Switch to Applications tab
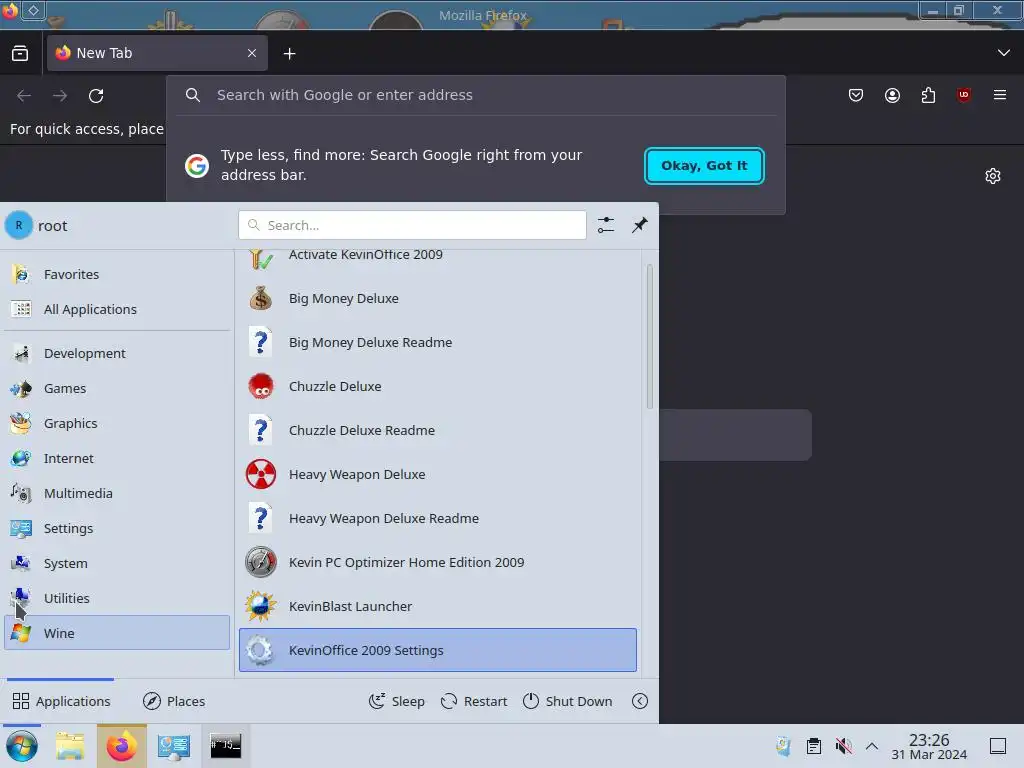Screen dimensions: 1024x768 [x=61, y=701]
